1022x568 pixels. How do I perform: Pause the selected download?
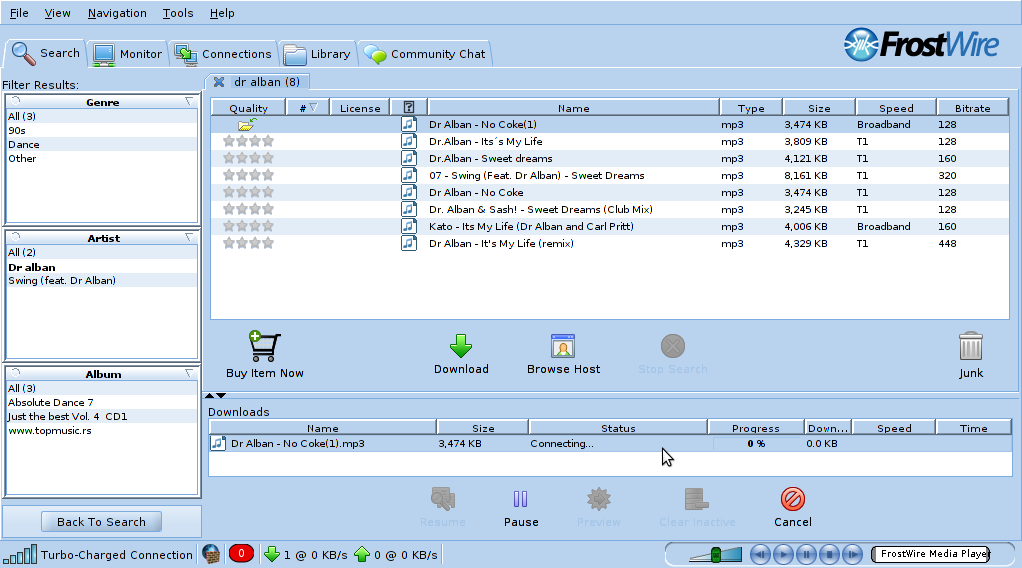520,500
